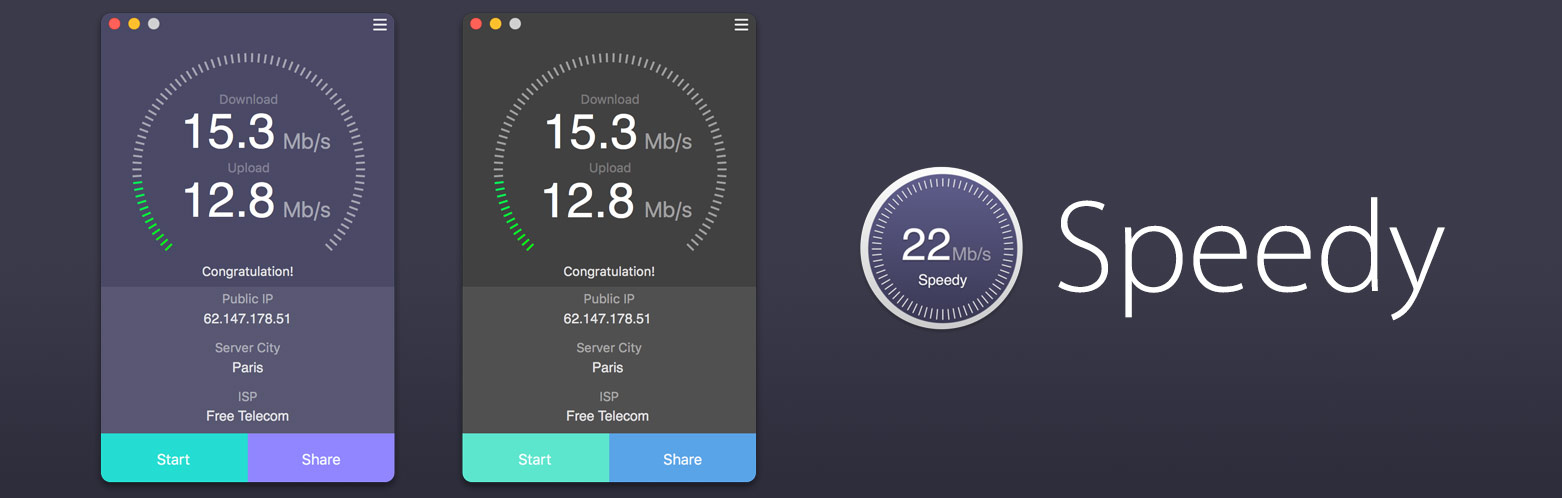Start a speed test in the purple window
The width and height of the screenshot is (1562, 498).
(173, 459)
